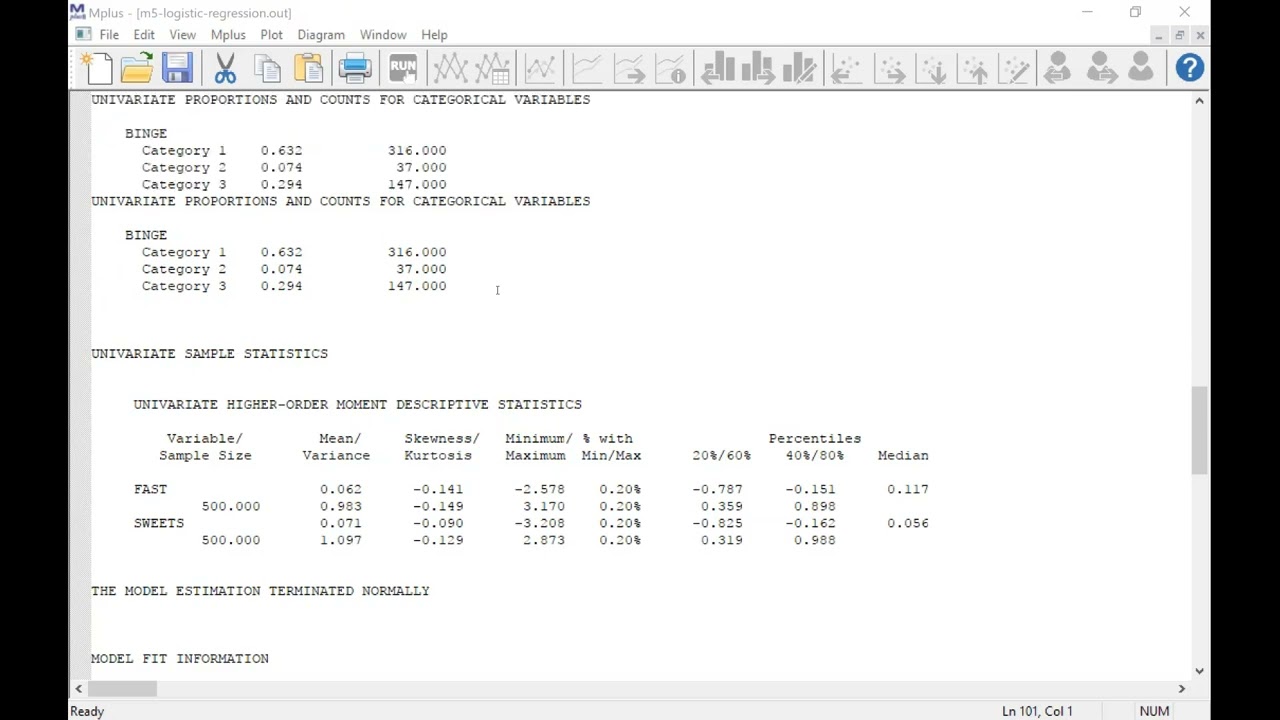The image size is (1280, 720).
Task: Open the Window menu
Action: [x=383, y=34]
